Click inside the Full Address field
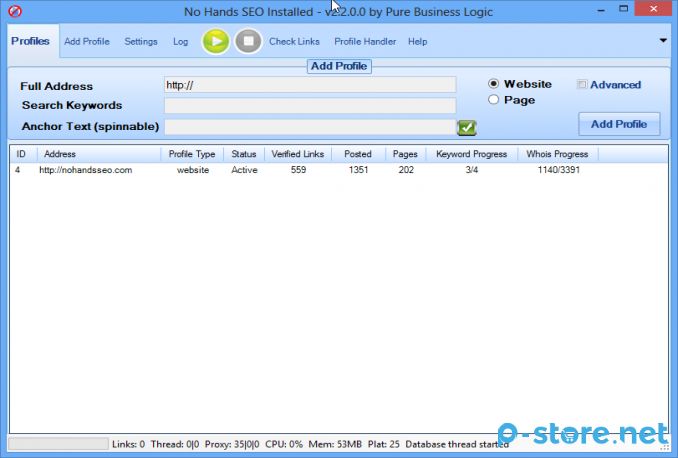678x458 pixels. 310,85
